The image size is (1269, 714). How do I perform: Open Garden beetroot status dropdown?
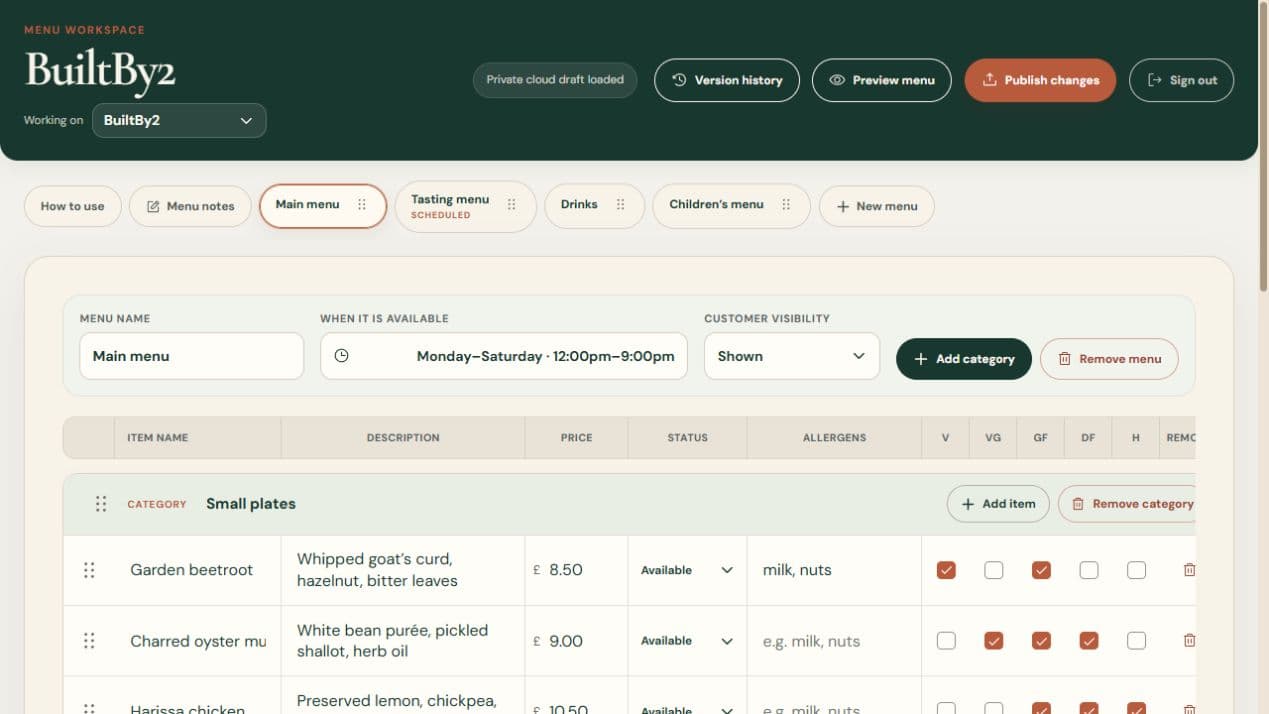point(687,570)
